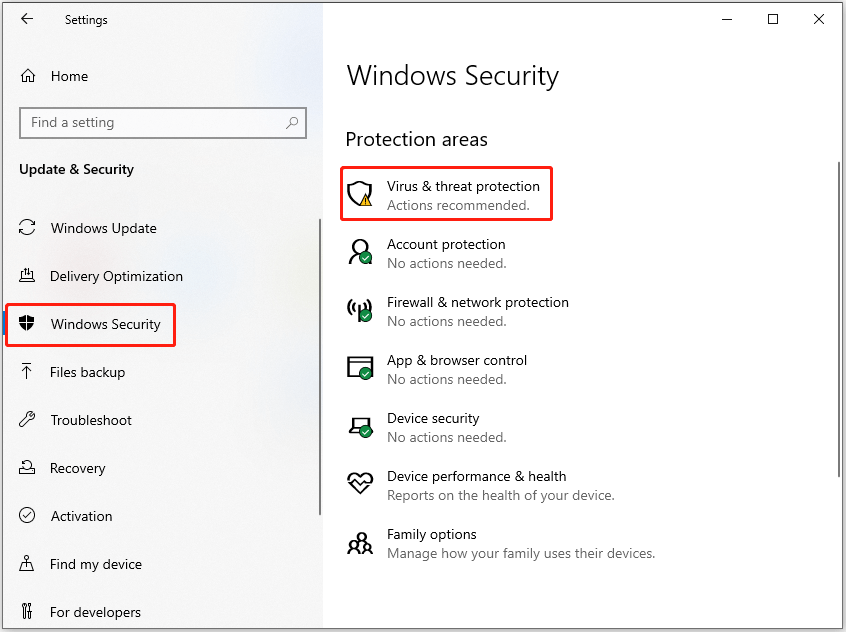
Task: Select the Firewall & network protection icon
Action: click(x=359, y=310)
